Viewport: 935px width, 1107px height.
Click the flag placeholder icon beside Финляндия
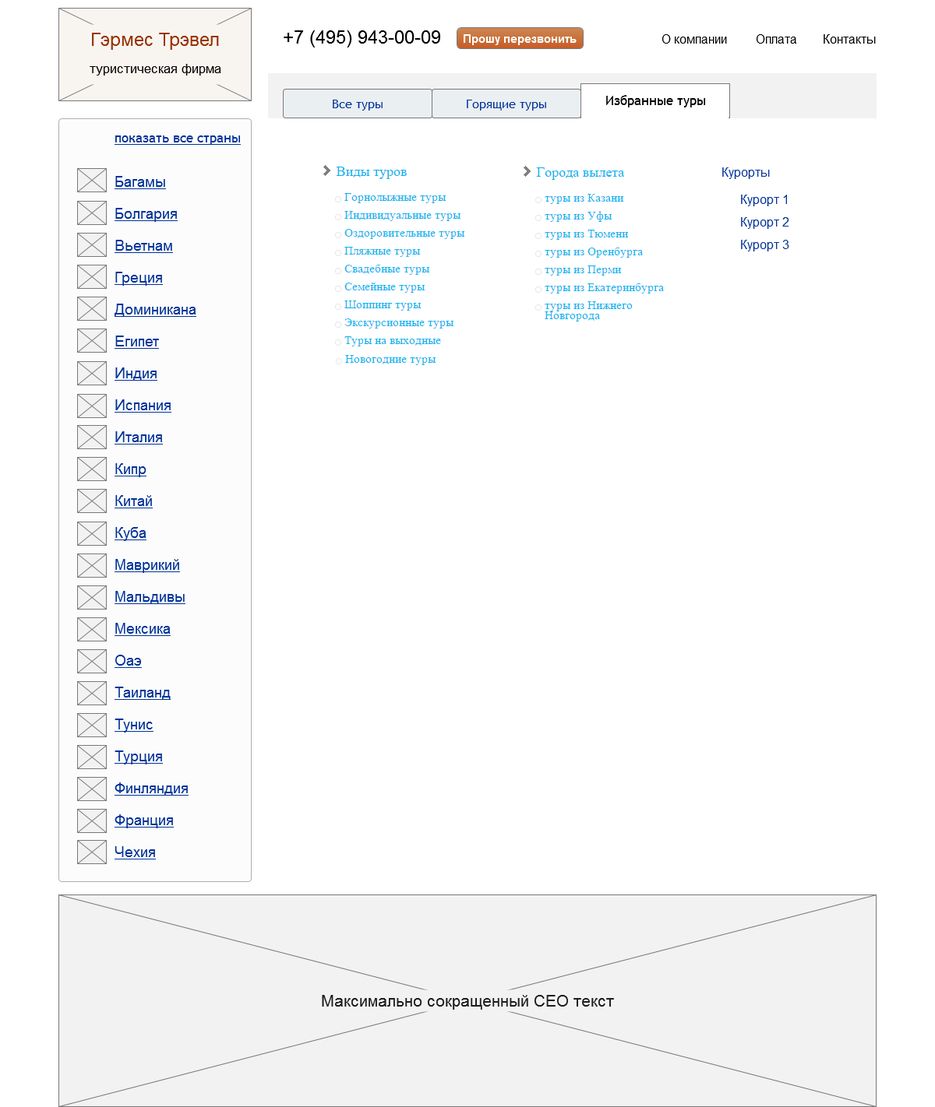(x=92, y=787)
